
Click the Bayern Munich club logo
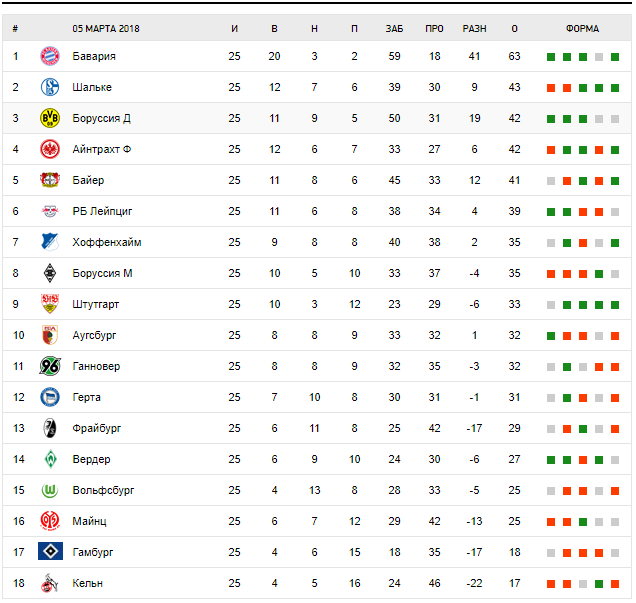[50, 56]
